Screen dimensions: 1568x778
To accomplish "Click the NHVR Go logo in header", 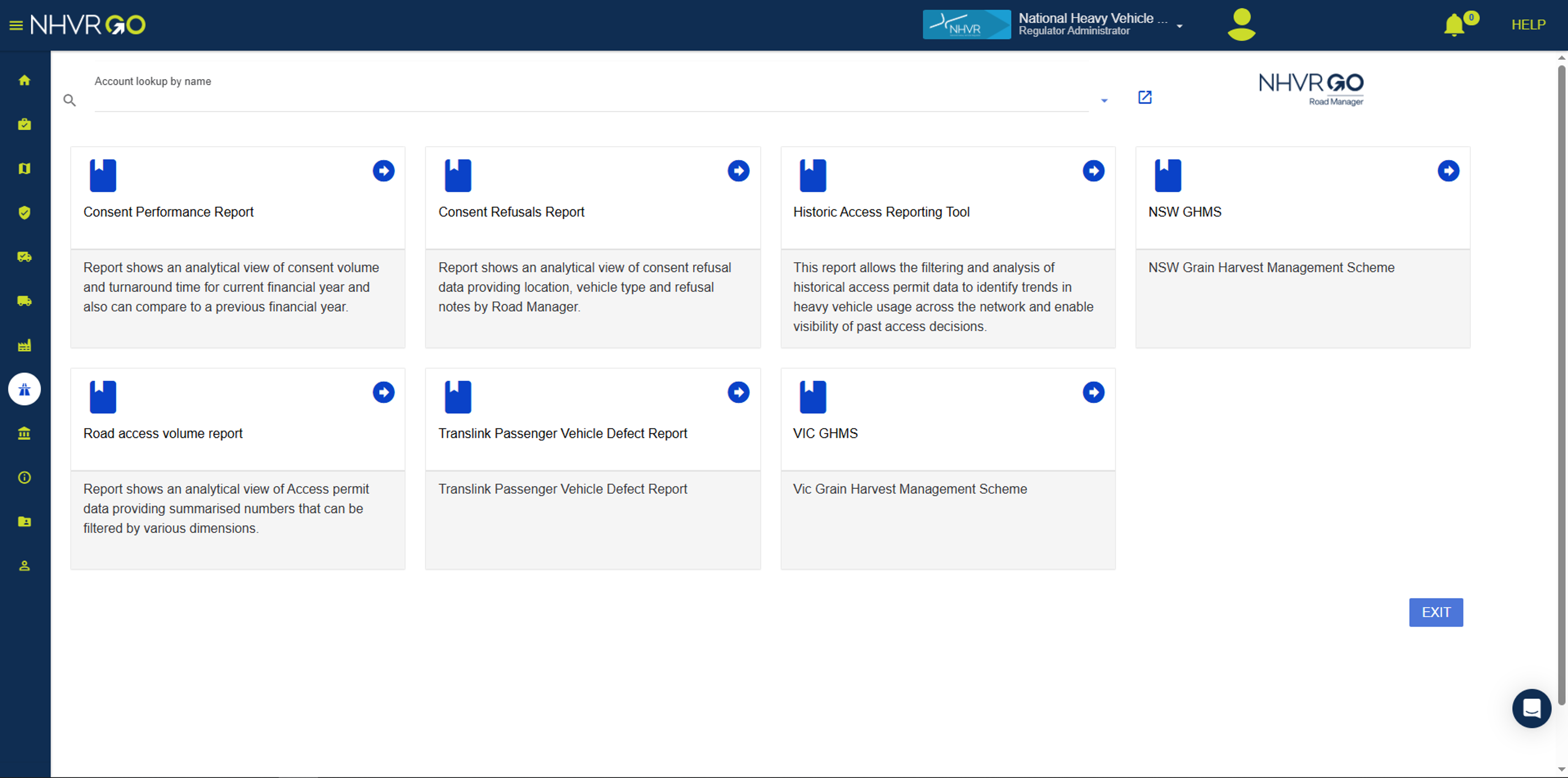I will click(x=88, y=25).
